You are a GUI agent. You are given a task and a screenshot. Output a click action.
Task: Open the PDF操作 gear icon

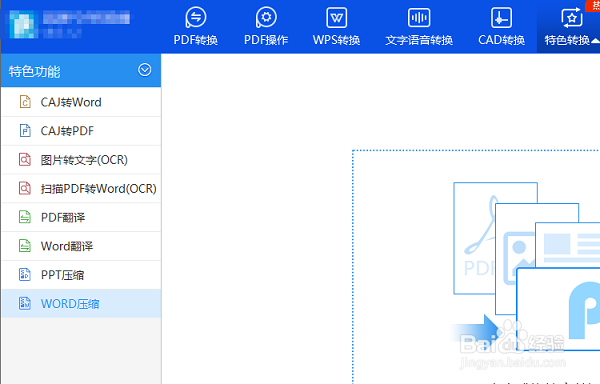[266, 17]
